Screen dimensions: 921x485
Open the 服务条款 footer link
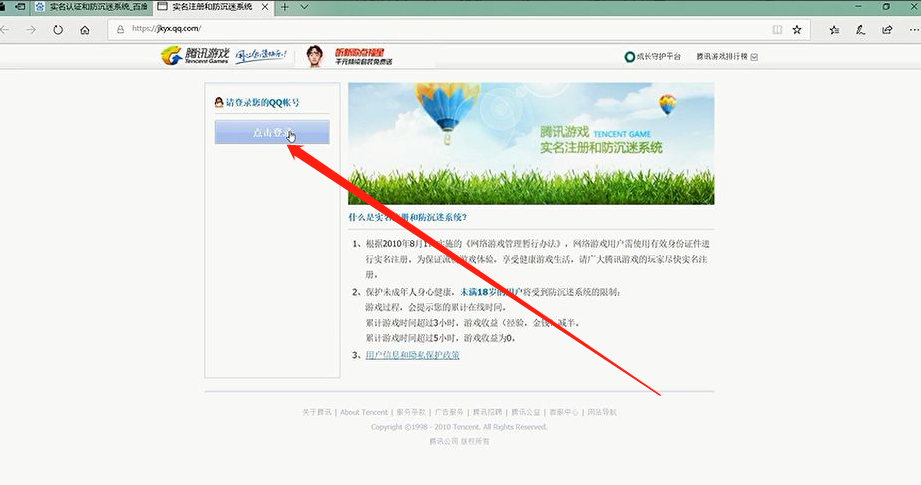point(411,412)
